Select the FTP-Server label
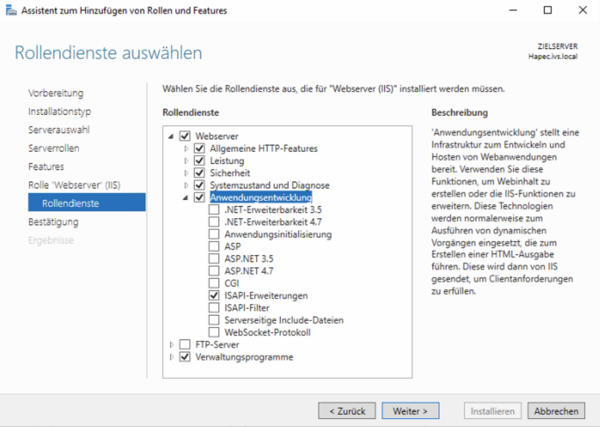Viewport: 600px width, 427px height. click(x=217, y=345)
